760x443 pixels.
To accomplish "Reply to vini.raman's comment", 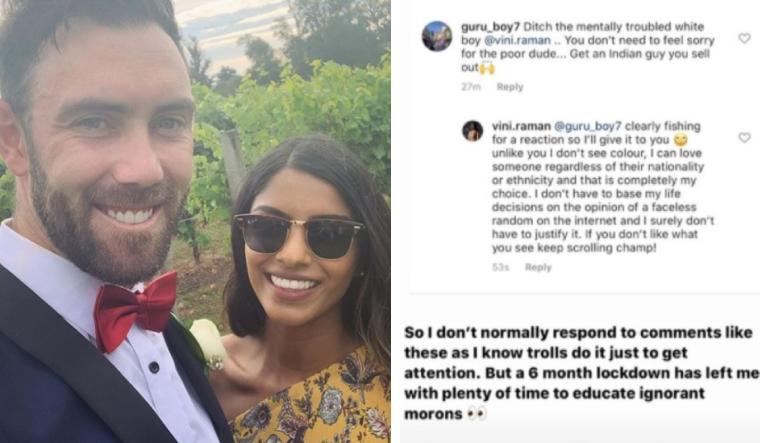I will coord(538,268).
